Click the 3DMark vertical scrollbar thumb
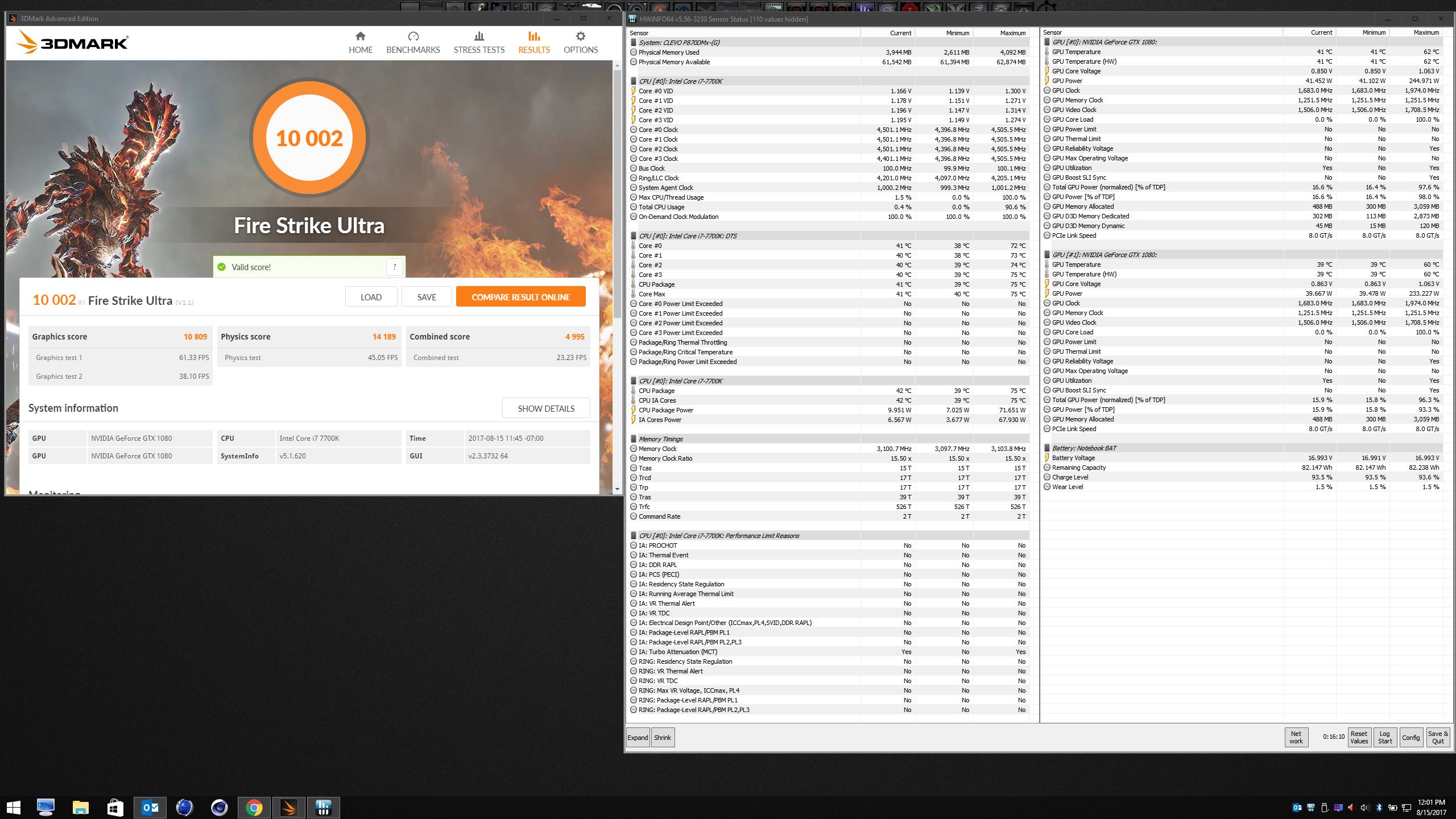Screen dimensions: 1456x819 (617, 193)
